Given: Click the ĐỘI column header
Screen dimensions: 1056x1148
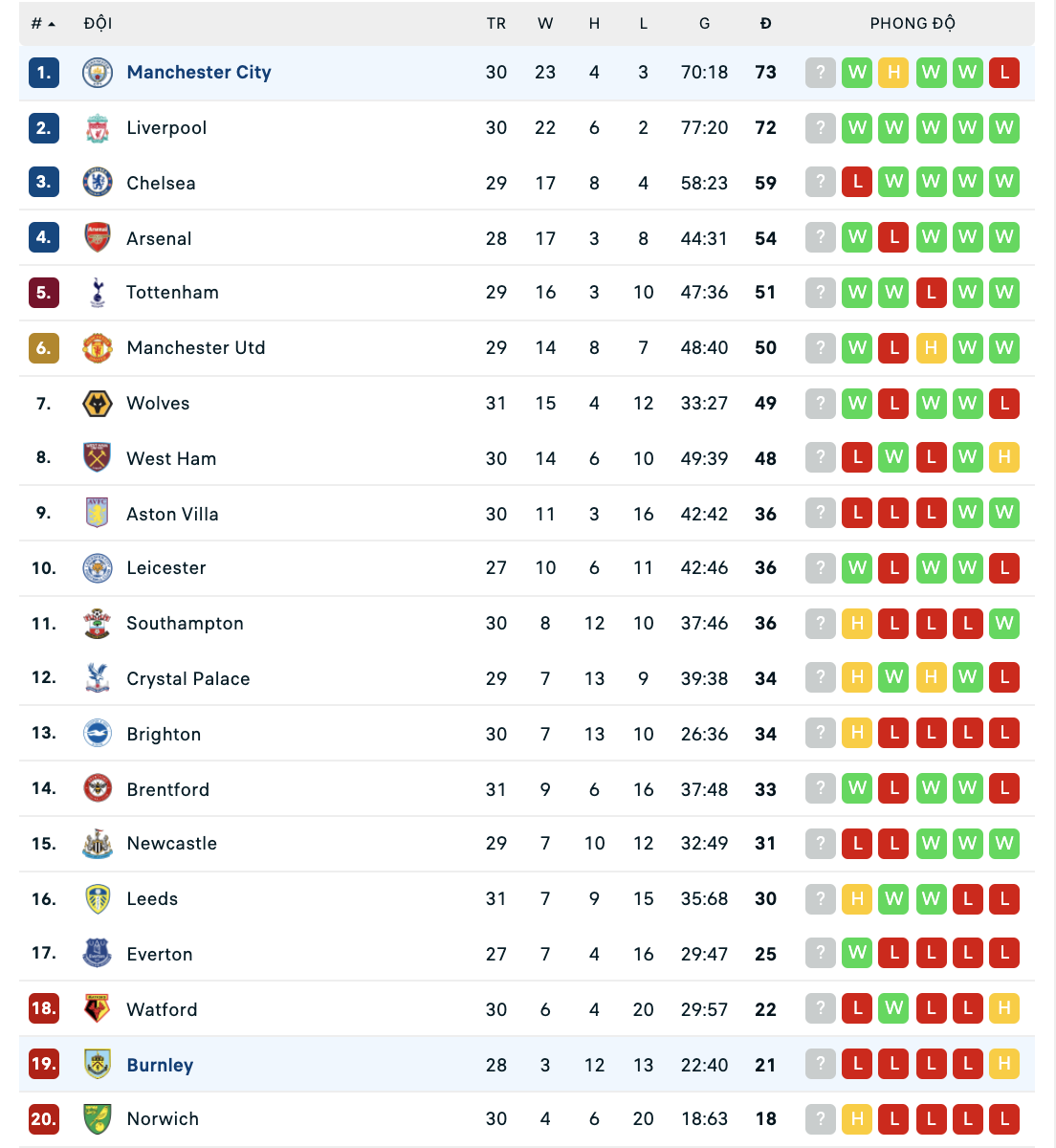Looking at the screenshot, I should click(x=99, y=24).
